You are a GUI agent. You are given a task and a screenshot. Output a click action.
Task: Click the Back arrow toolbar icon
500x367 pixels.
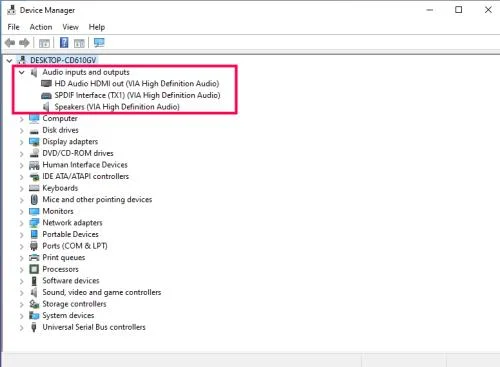tap(10, 43)
